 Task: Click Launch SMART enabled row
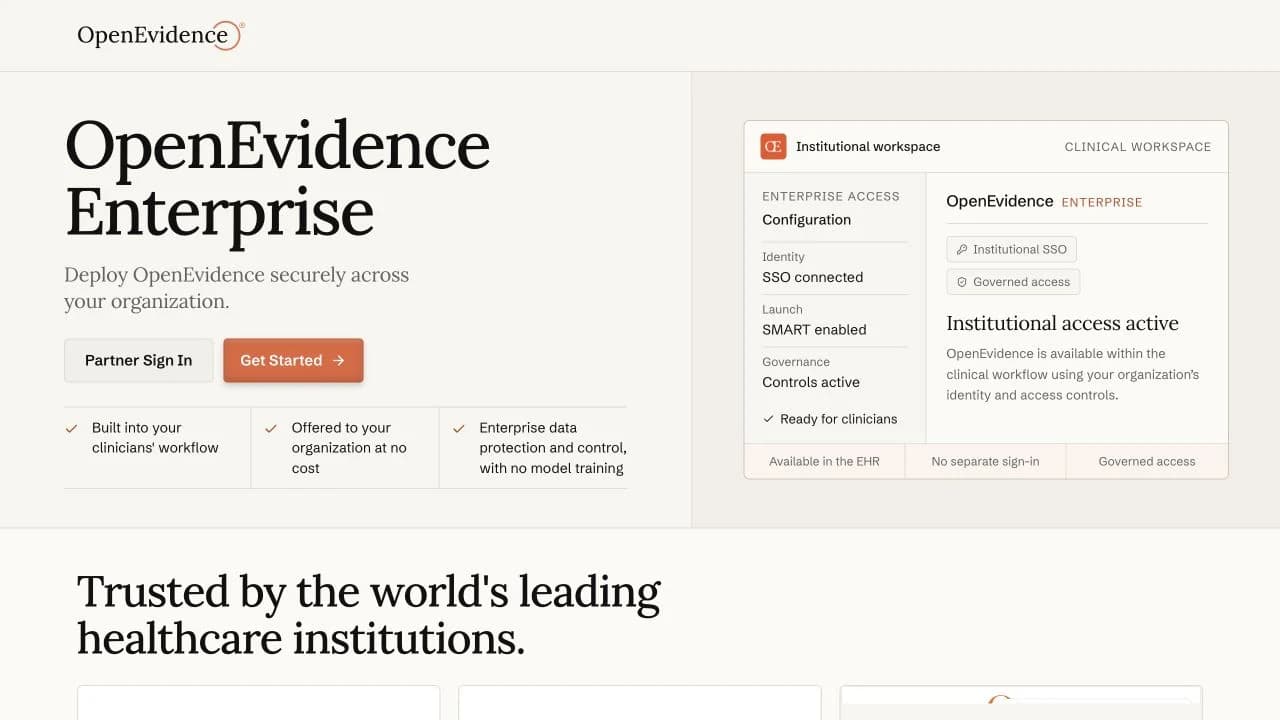point(834,320)
